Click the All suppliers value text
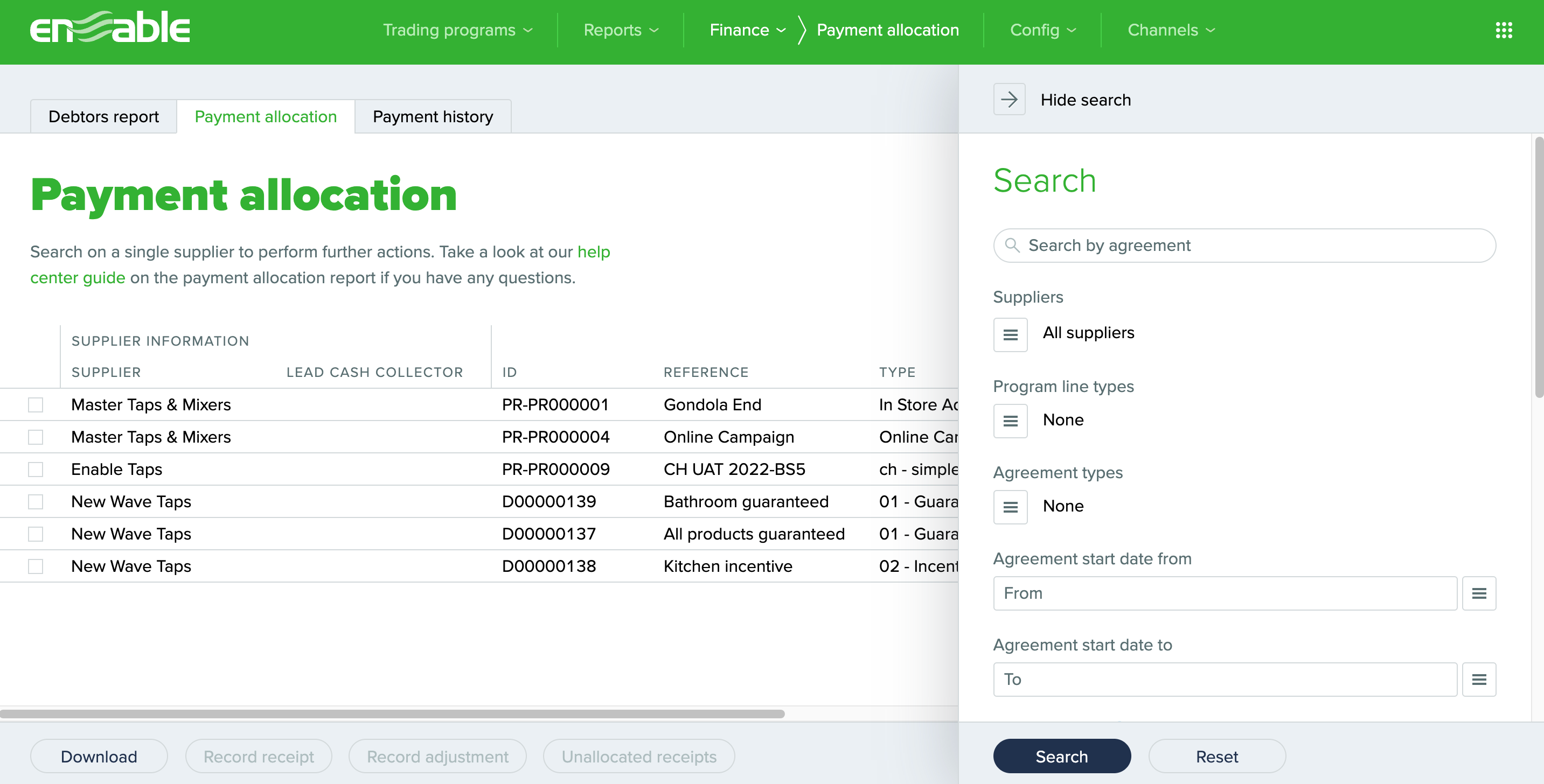Image resolution: width=1544 pixels, height=784 pixels. (1088, 333)
